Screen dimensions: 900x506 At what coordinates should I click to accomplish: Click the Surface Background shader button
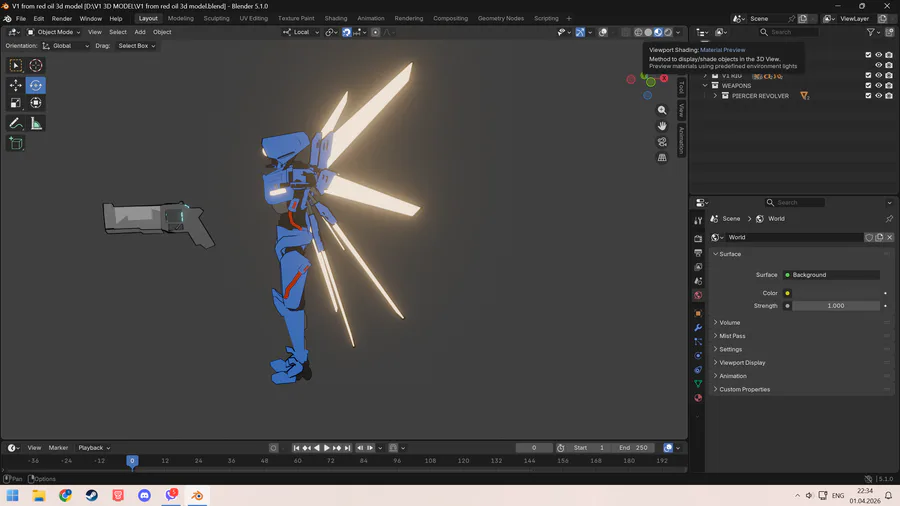pyautogui.click(x=832, y=275)
